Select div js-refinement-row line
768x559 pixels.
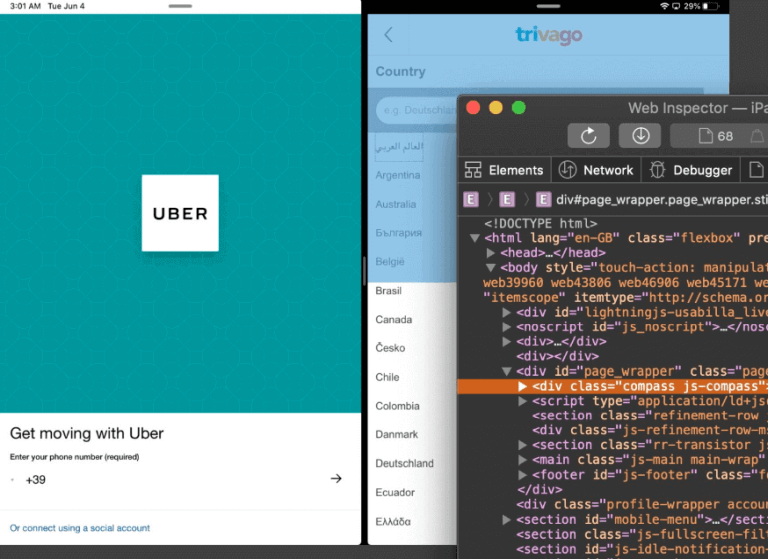[650, 430]
